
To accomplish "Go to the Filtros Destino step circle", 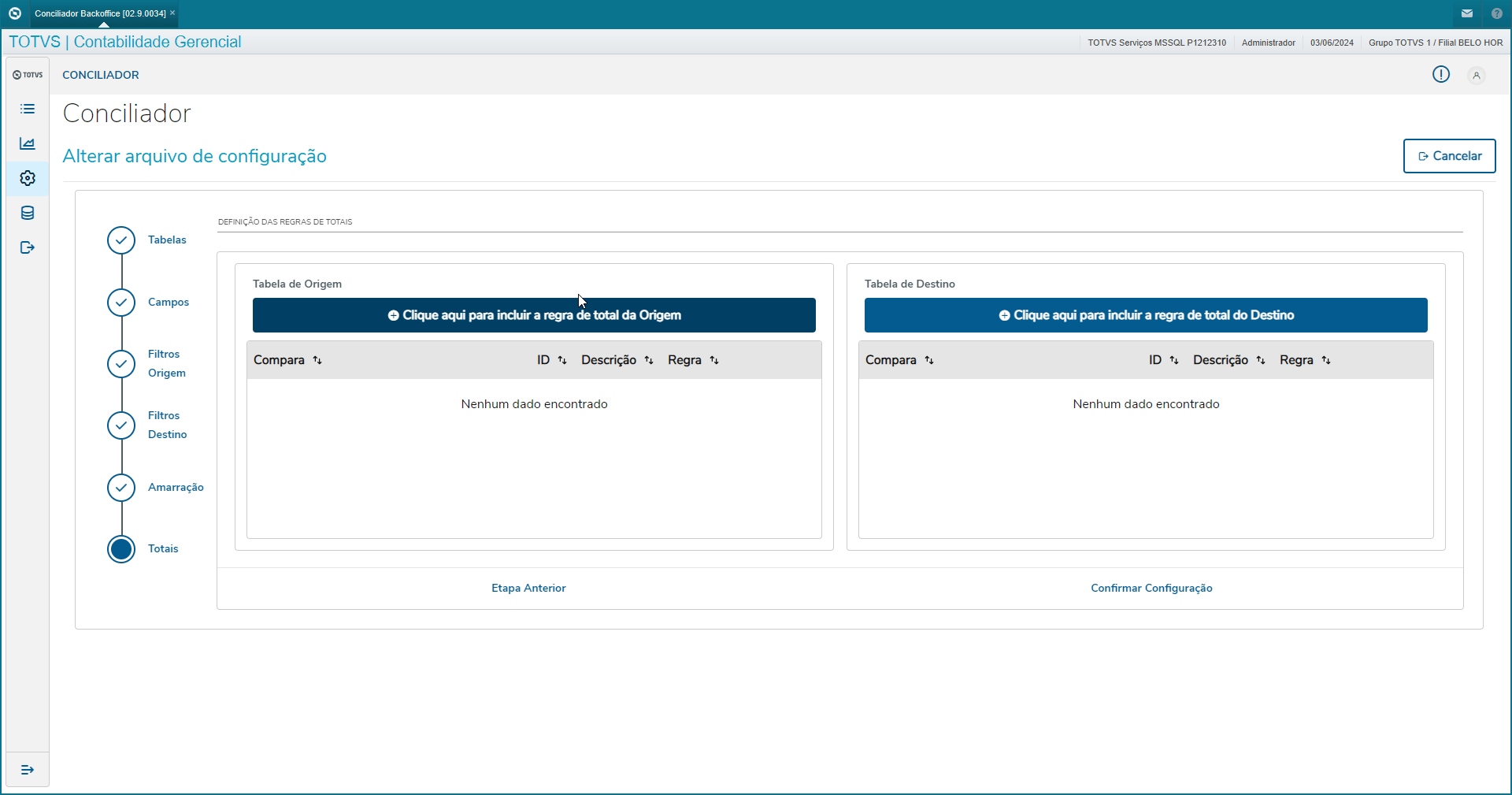I will click(121, 425).
